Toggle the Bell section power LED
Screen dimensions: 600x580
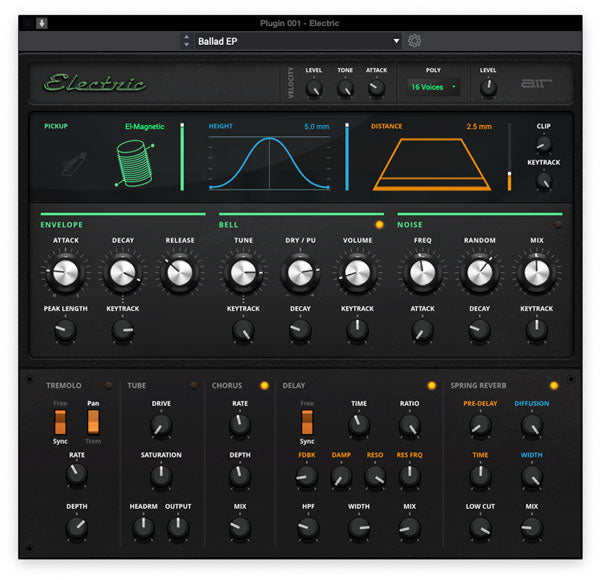pyautogui.click(x=379, y=225)
